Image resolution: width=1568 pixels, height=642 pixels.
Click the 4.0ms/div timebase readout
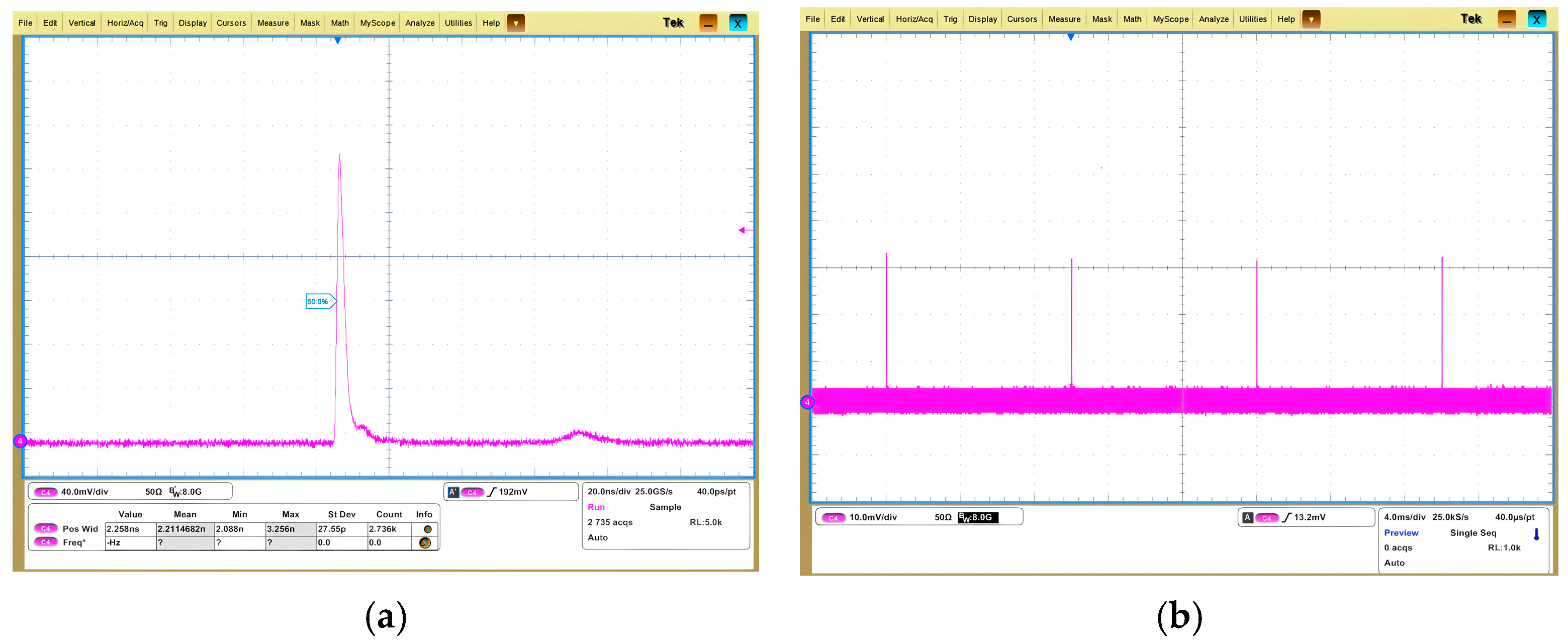point(1405,517)
